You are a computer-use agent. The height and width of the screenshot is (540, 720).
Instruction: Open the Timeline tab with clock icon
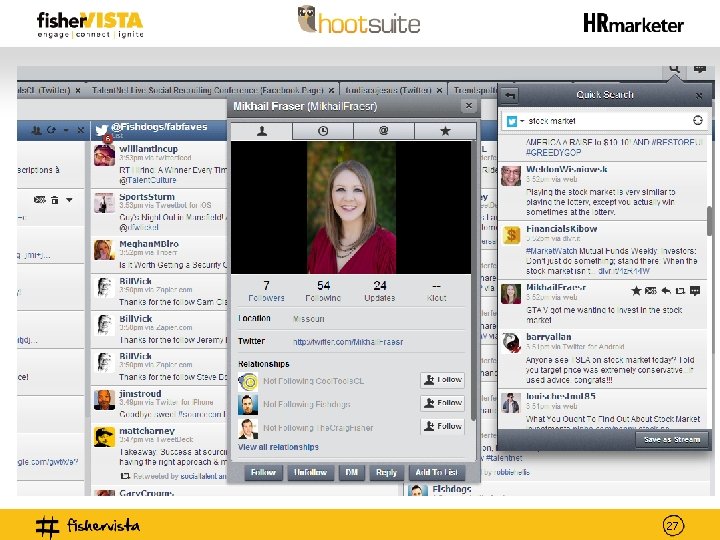click(x=323, y=131)
